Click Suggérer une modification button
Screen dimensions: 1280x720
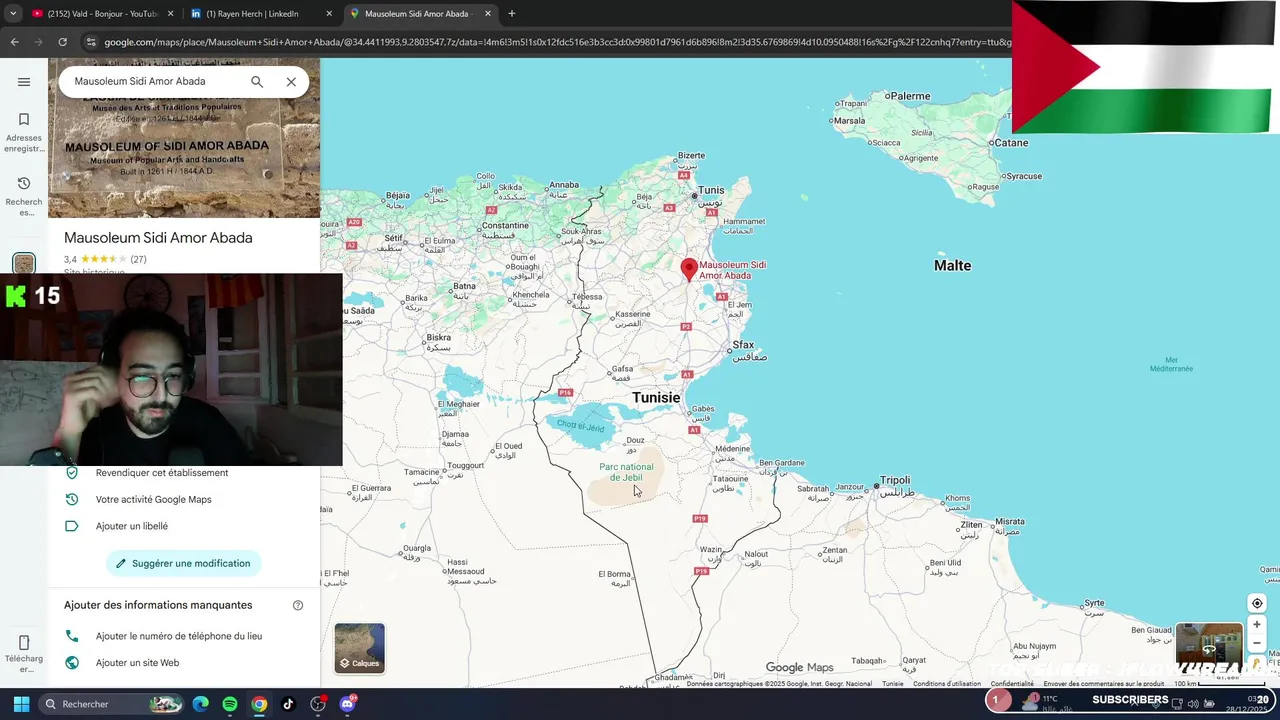(184, 563)
